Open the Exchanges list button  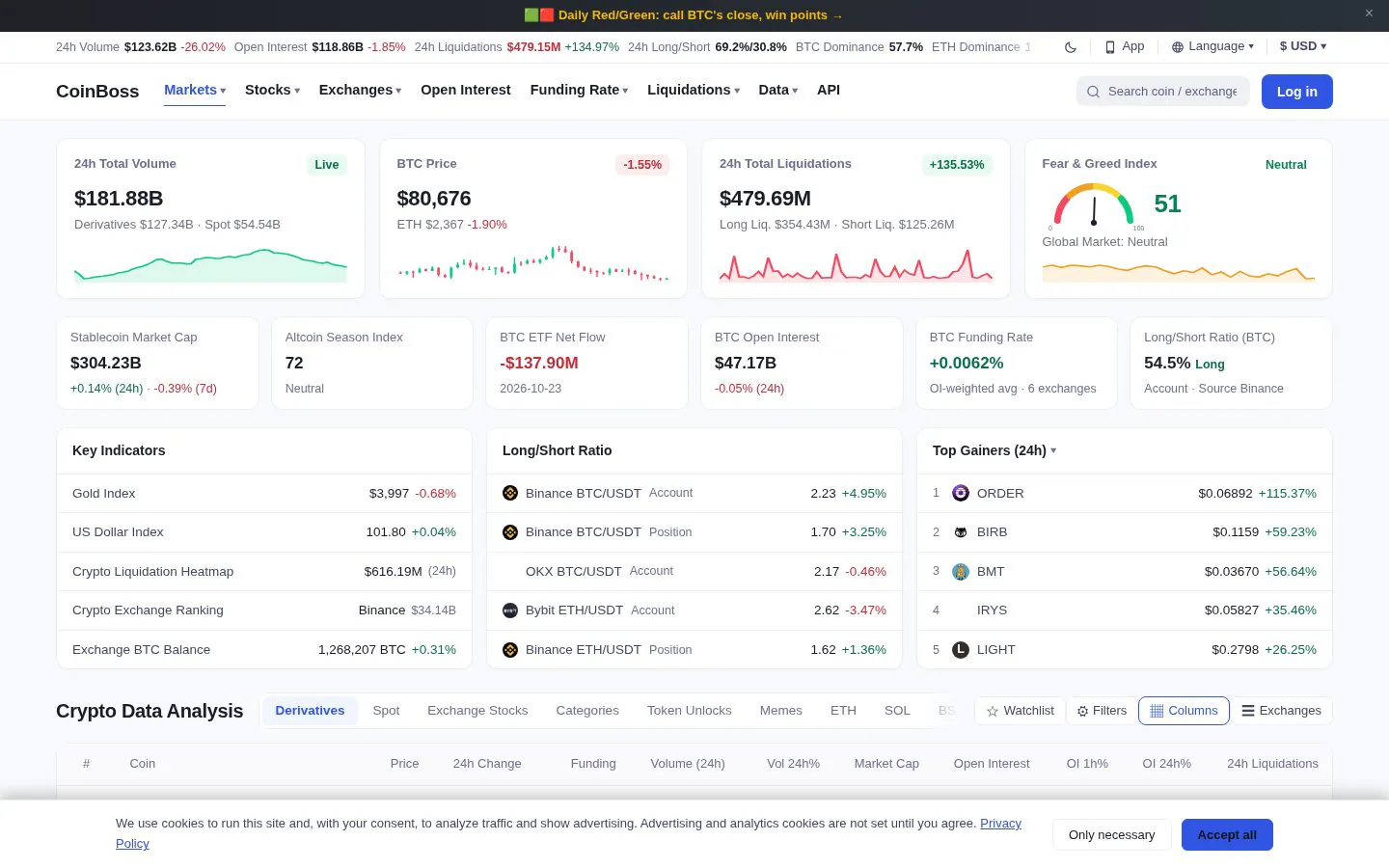click(x=1282, y=711)
